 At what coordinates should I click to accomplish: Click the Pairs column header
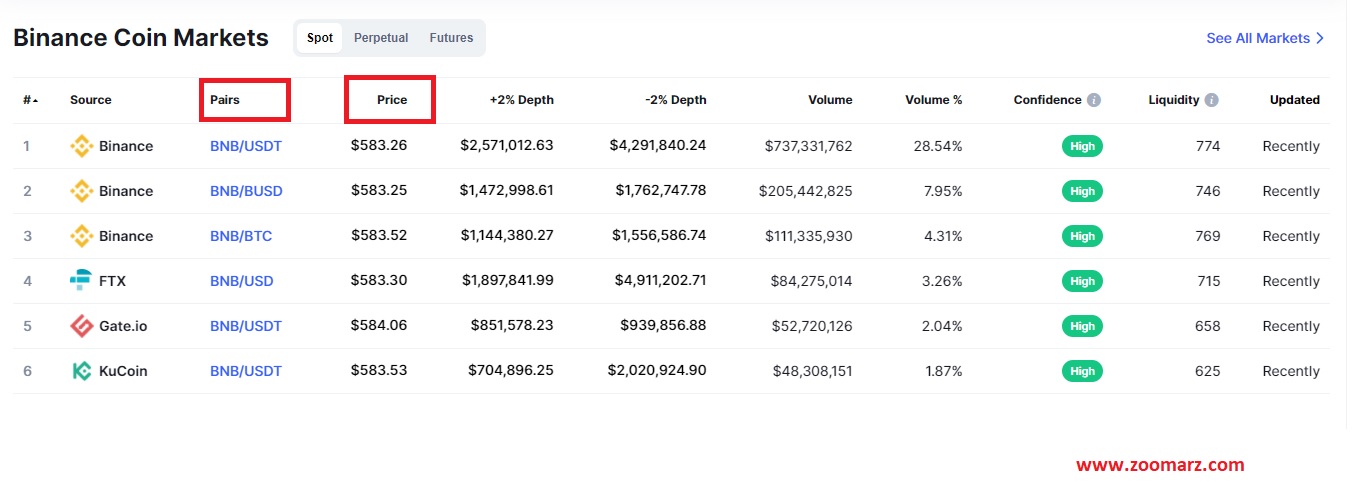click(x=225, y=100)
